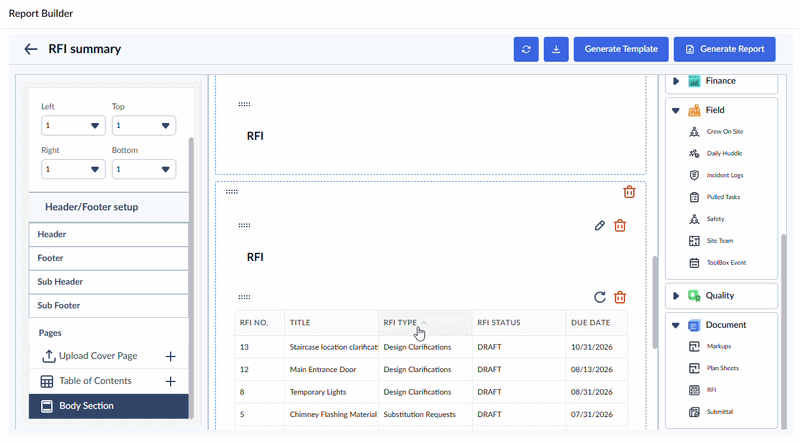Expand the Finance category
The height and width of the screenshot is (442, 800).
pos(676,81)
